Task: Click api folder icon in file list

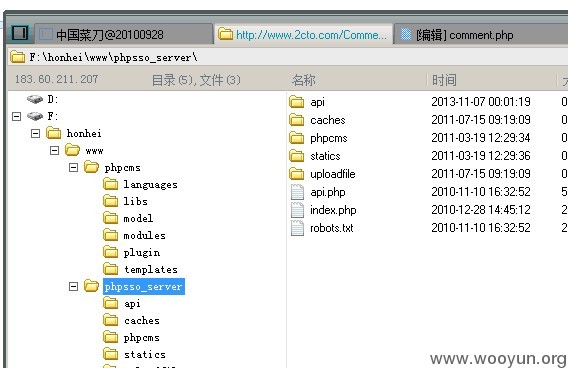Action: point(297,102)
